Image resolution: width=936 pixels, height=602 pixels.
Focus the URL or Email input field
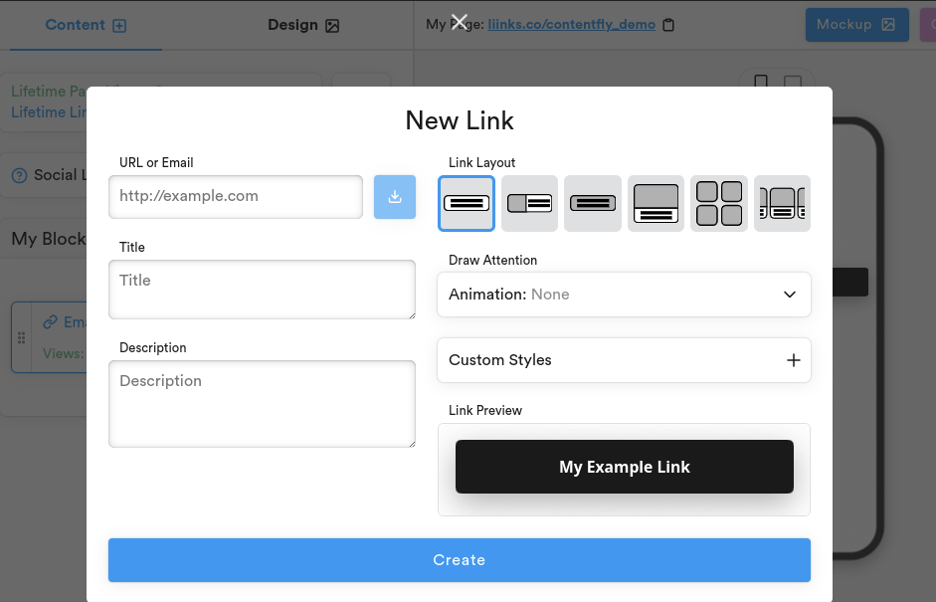point(236,197)
